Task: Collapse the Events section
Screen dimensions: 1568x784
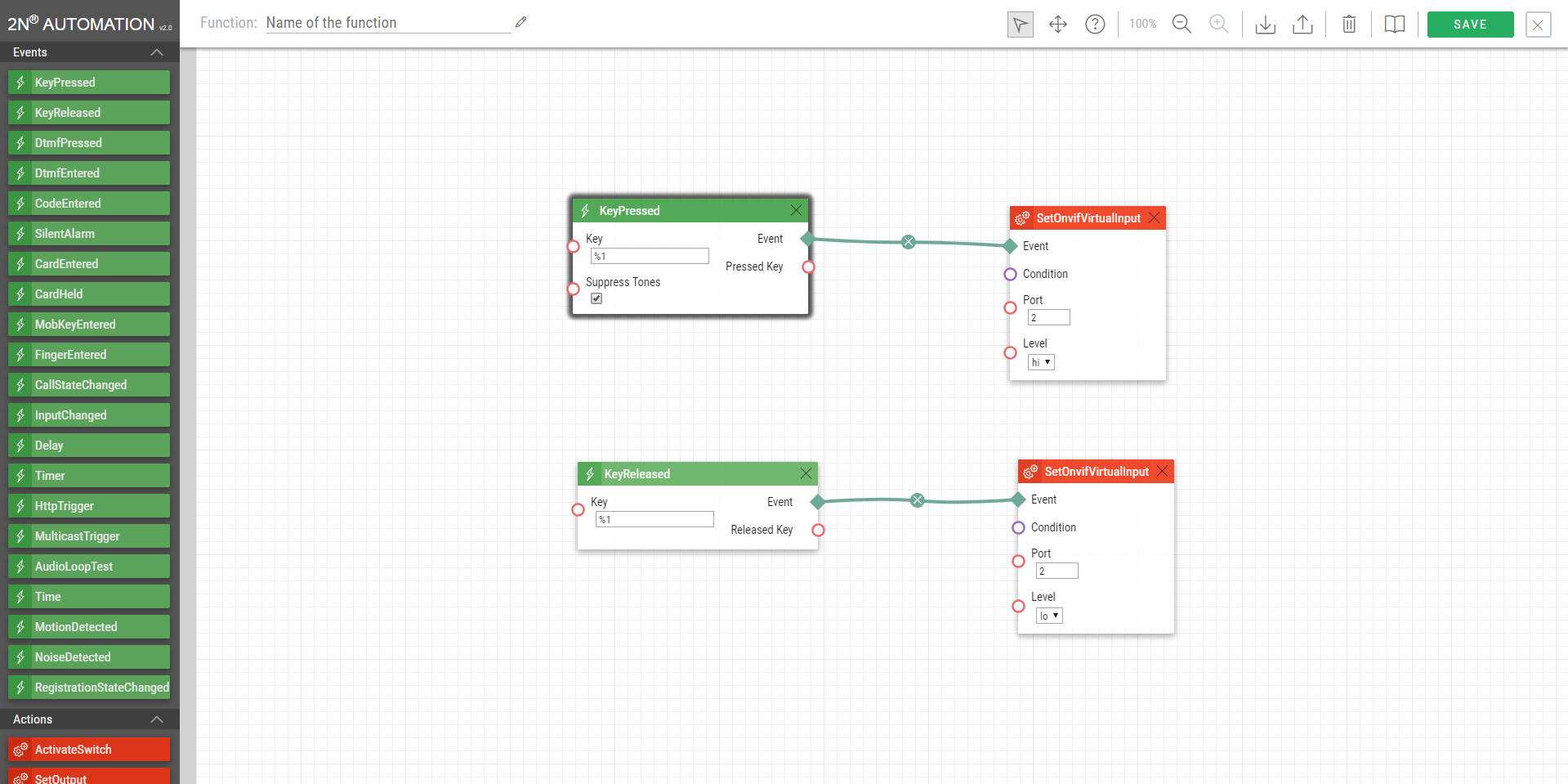Action: coord(157,52)
